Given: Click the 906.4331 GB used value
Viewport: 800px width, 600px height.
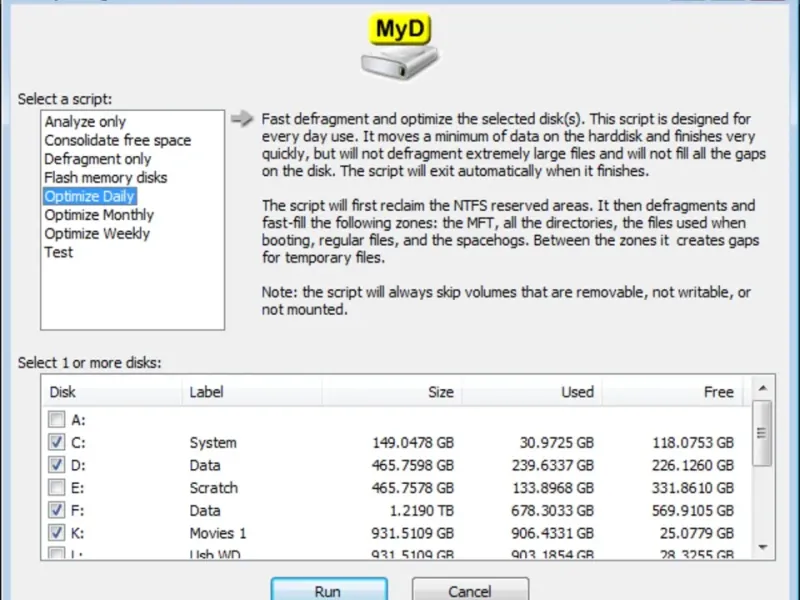Looking at the screenshot, I should (x=553, y=533).
